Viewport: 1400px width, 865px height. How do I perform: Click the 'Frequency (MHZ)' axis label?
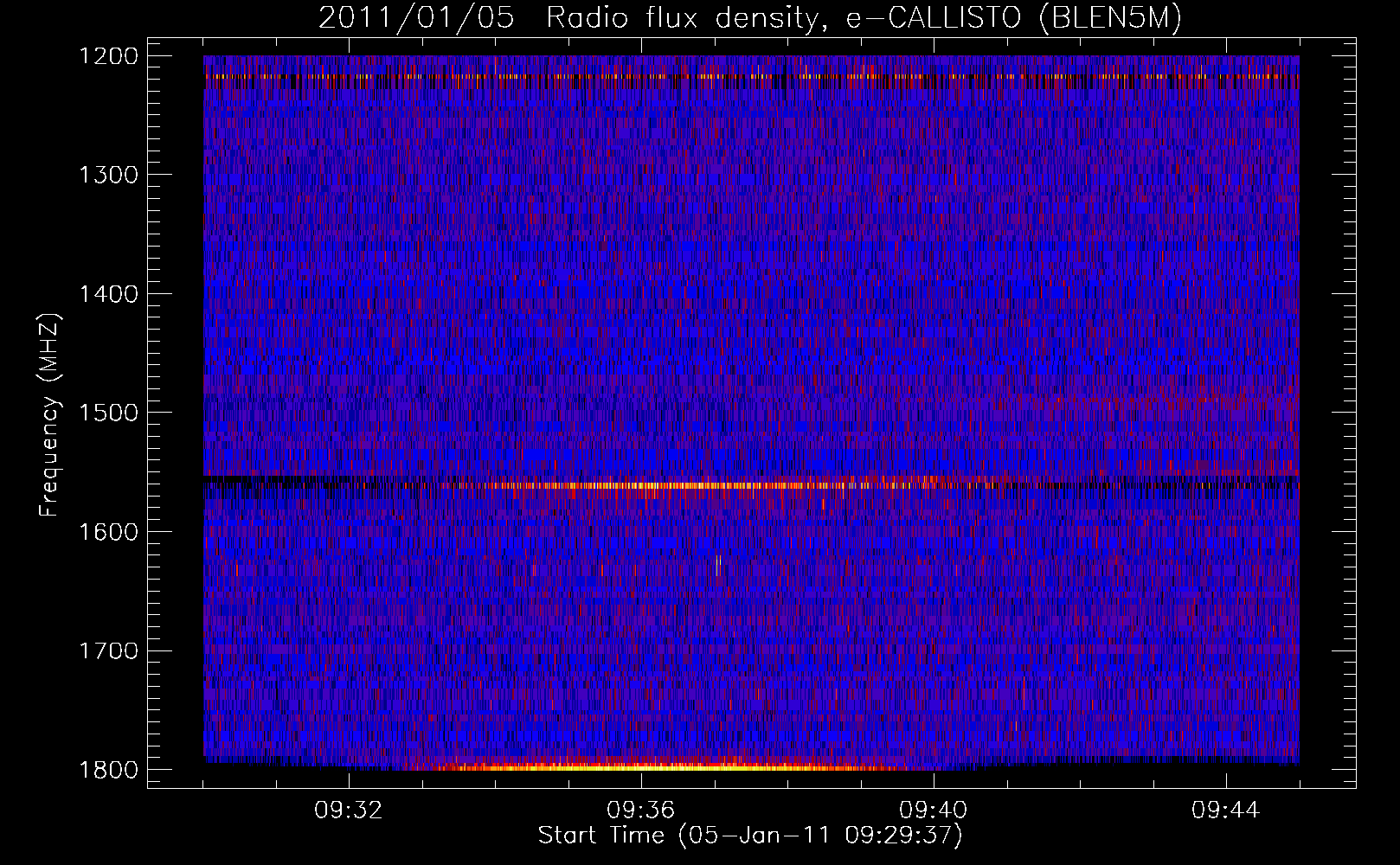tap(48, 415)
